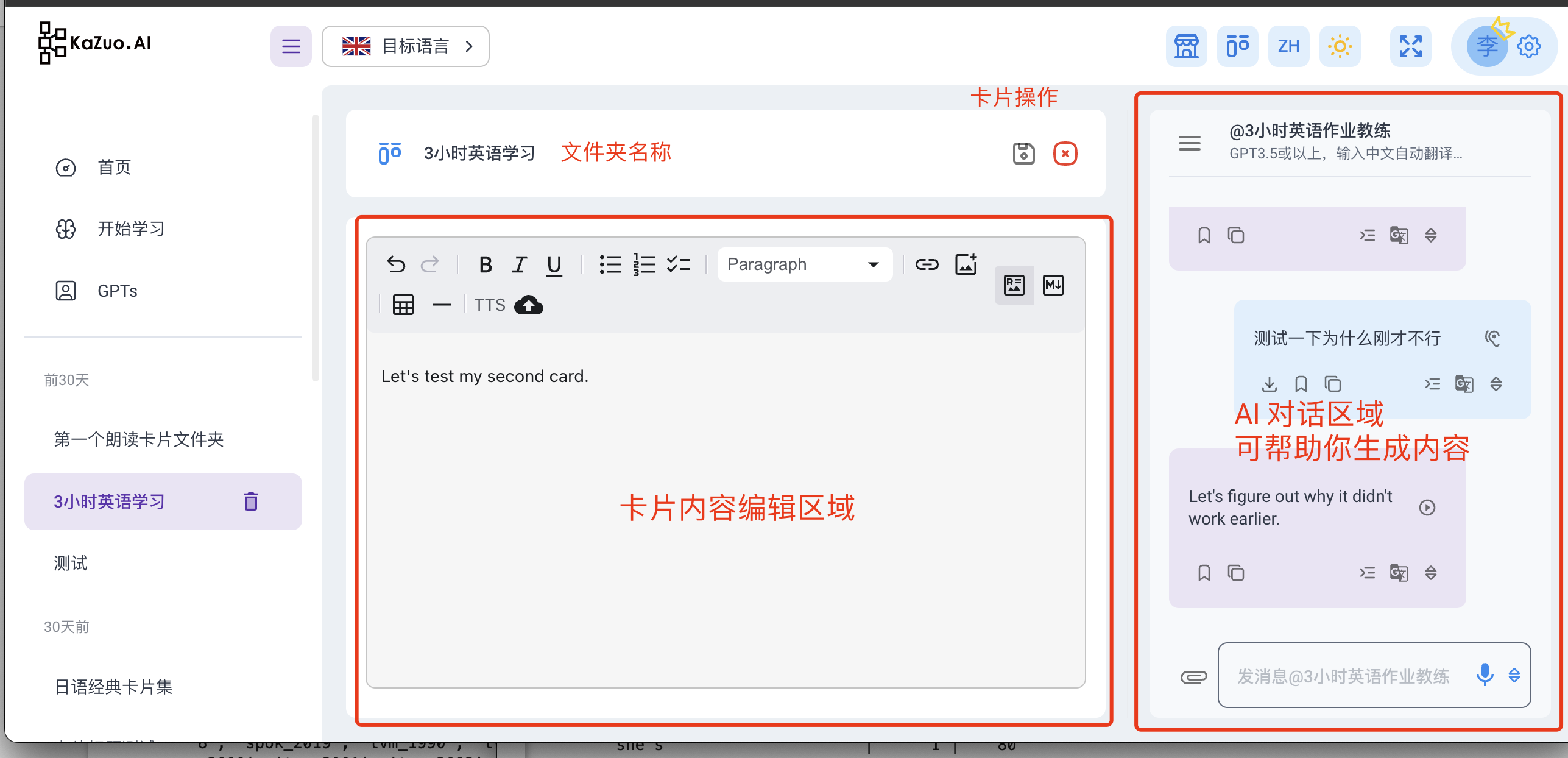Bookmark the first chat message
This screenshot has width=1568, height=758.
click(1204, 236)
